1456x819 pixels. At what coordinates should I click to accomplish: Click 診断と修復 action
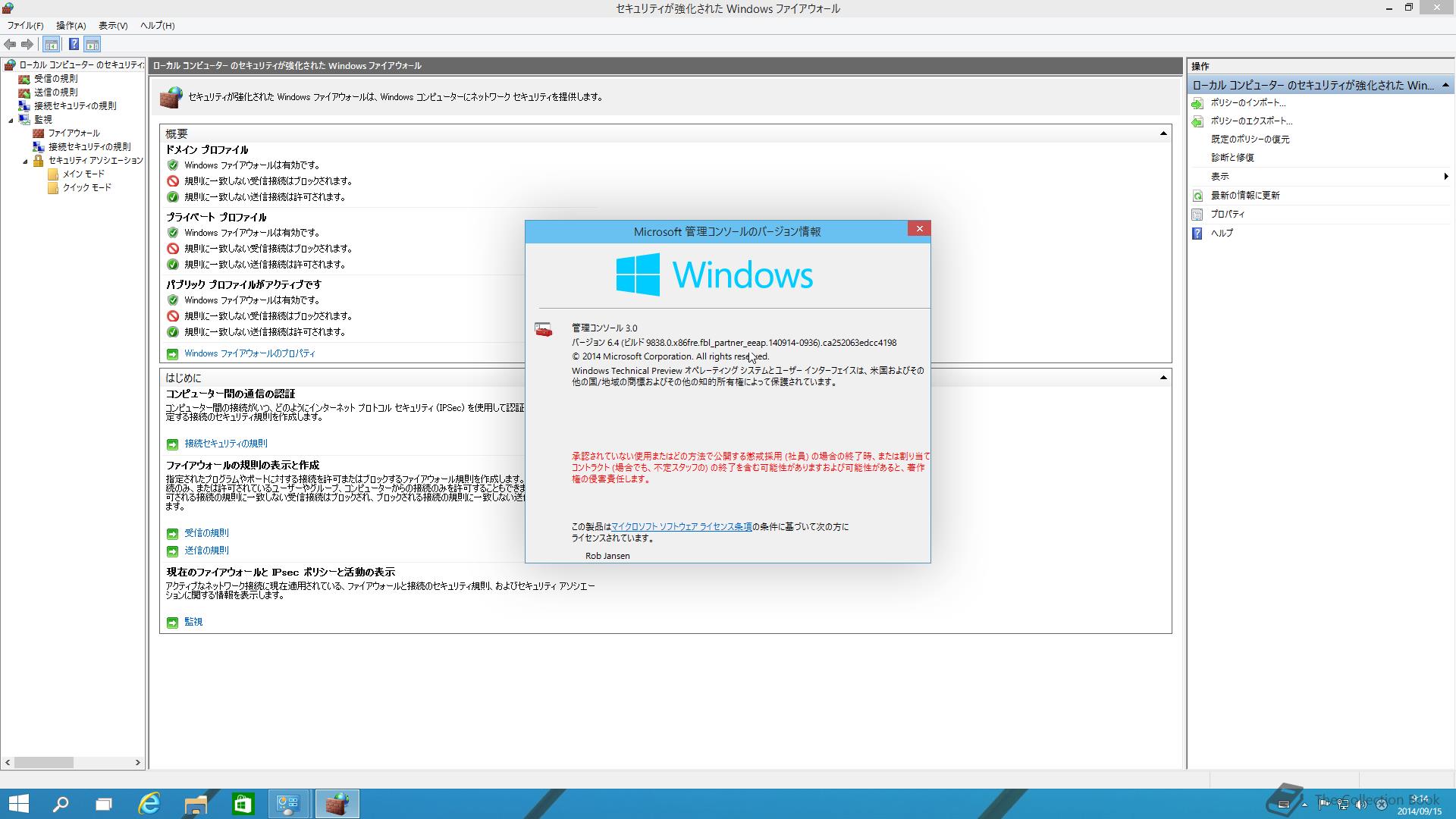1232,158
